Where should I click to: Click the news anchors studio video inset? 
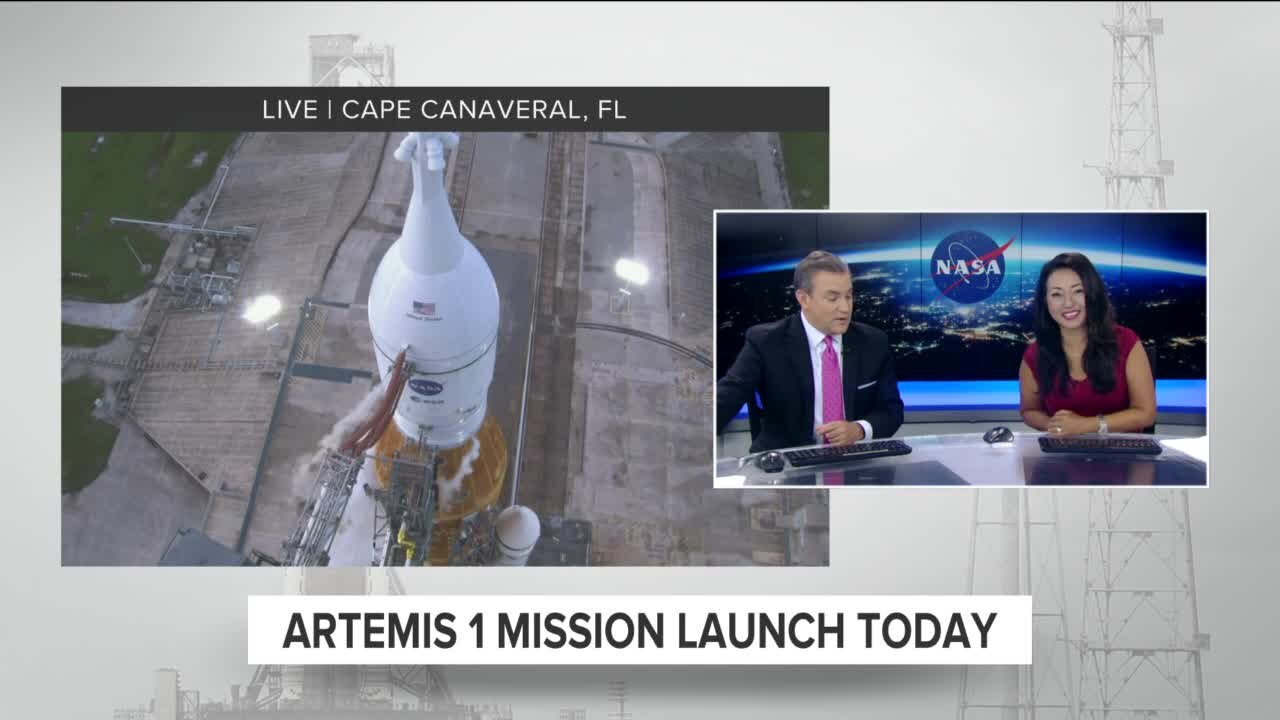coord(961,349)
